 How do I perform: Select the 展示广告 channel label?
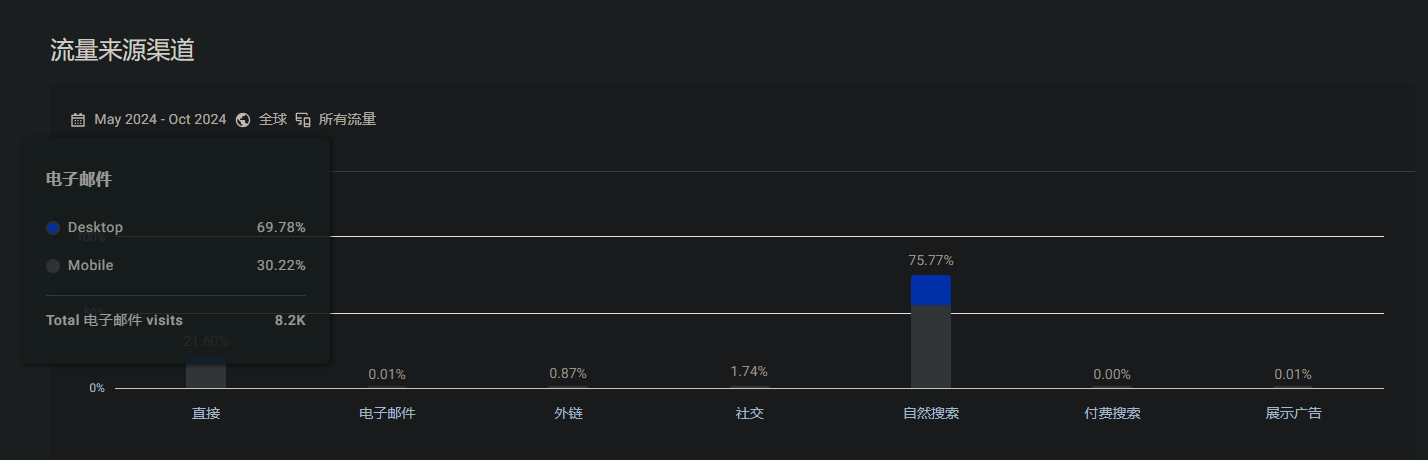pos(1293,413)
